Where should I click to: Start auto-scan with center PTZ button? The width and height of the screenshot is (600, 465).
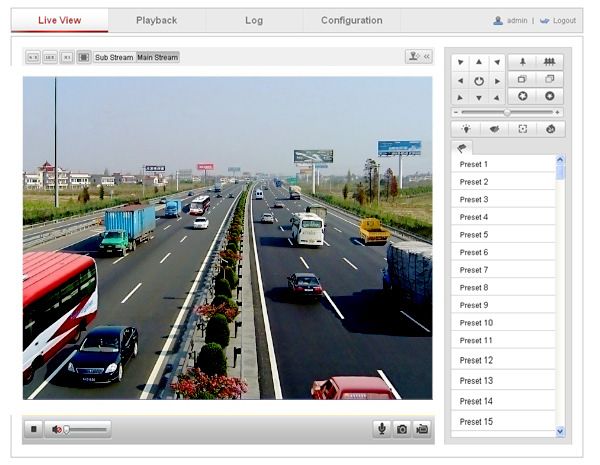tap(479, 81)
